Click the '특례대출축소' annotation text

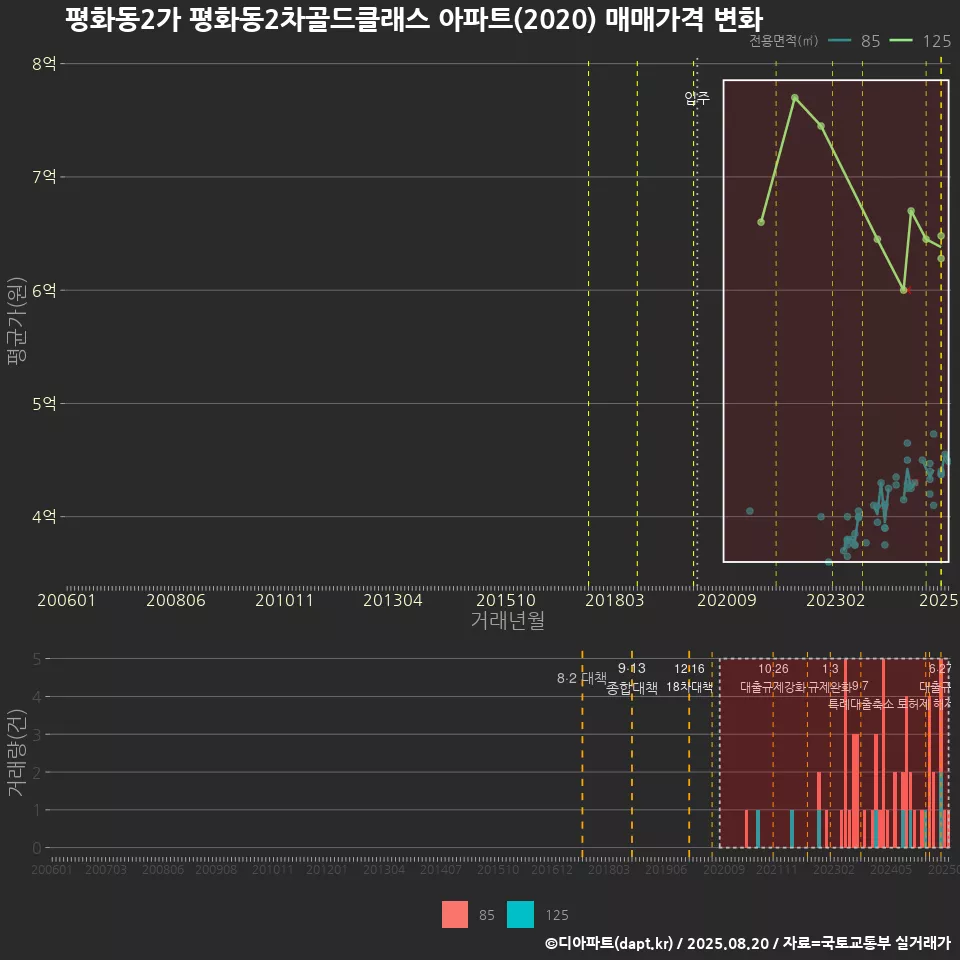[861, 705]
